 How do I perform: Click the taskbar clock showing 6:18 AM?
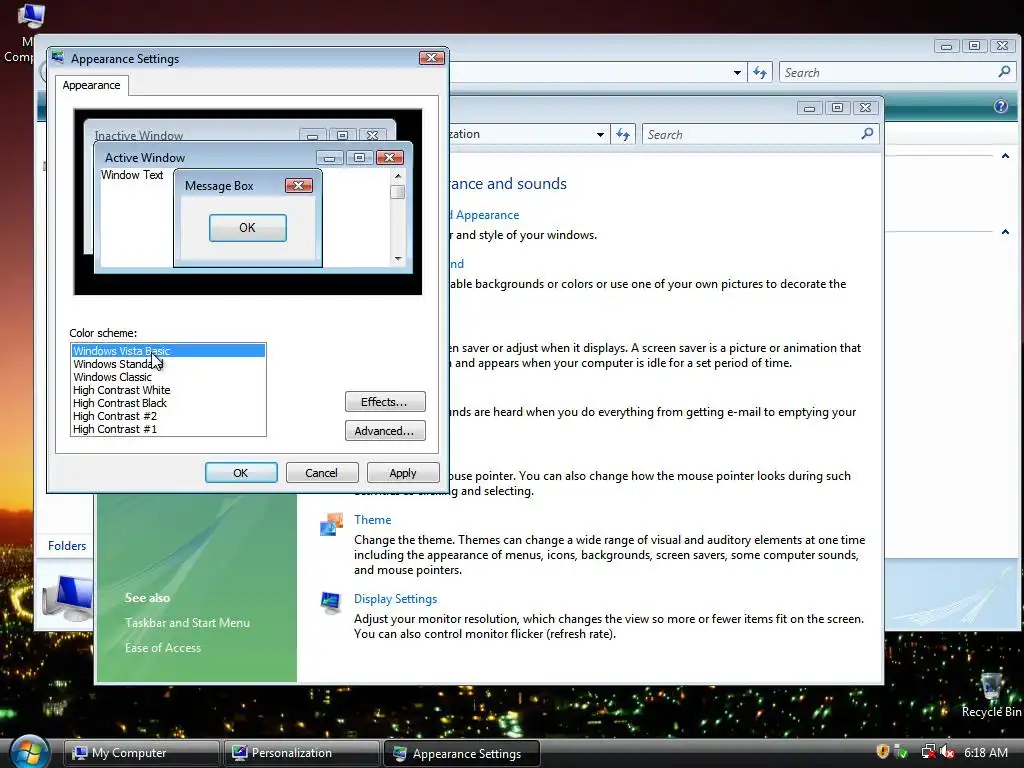click(x=986, y=752)
